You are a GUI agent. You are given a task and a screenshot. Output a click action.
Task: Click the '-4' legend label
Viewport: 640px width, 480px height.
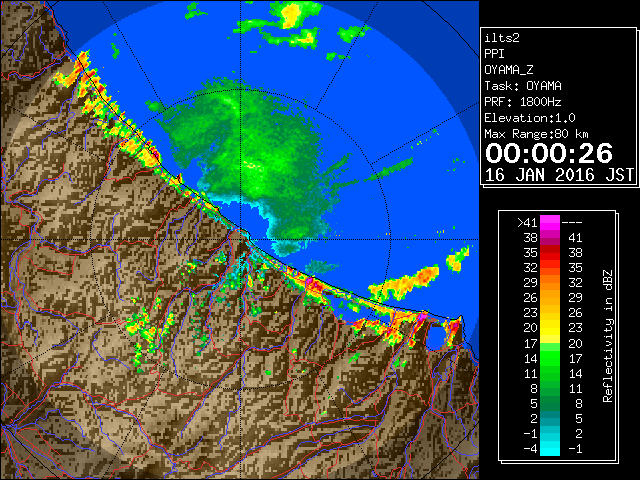(530, 449)
